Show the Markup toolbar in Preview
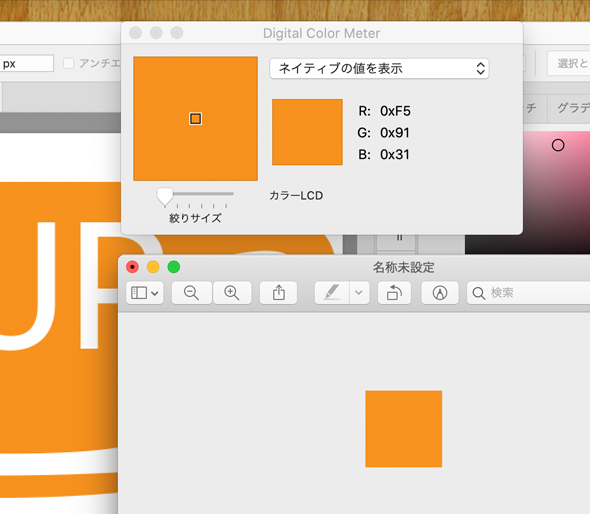Image resolution: width=590 pixels, height=514 pixels. pyautogui.click(x=440, y=293)
